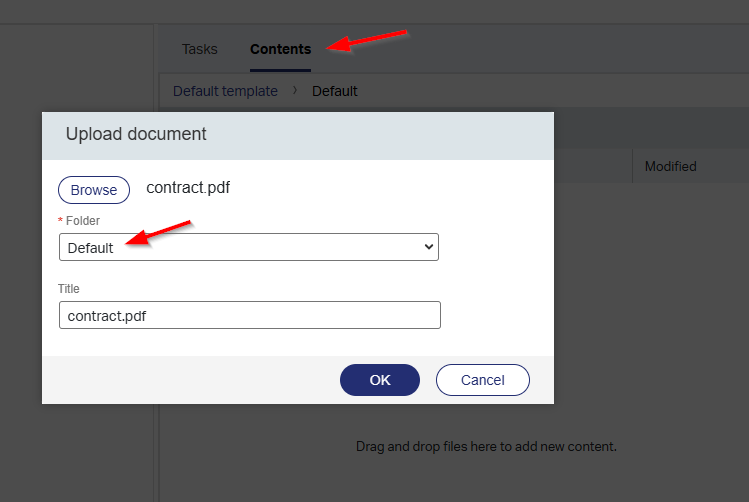Click the red arrow pointing at Folder dropdown

tap(160, 235)
